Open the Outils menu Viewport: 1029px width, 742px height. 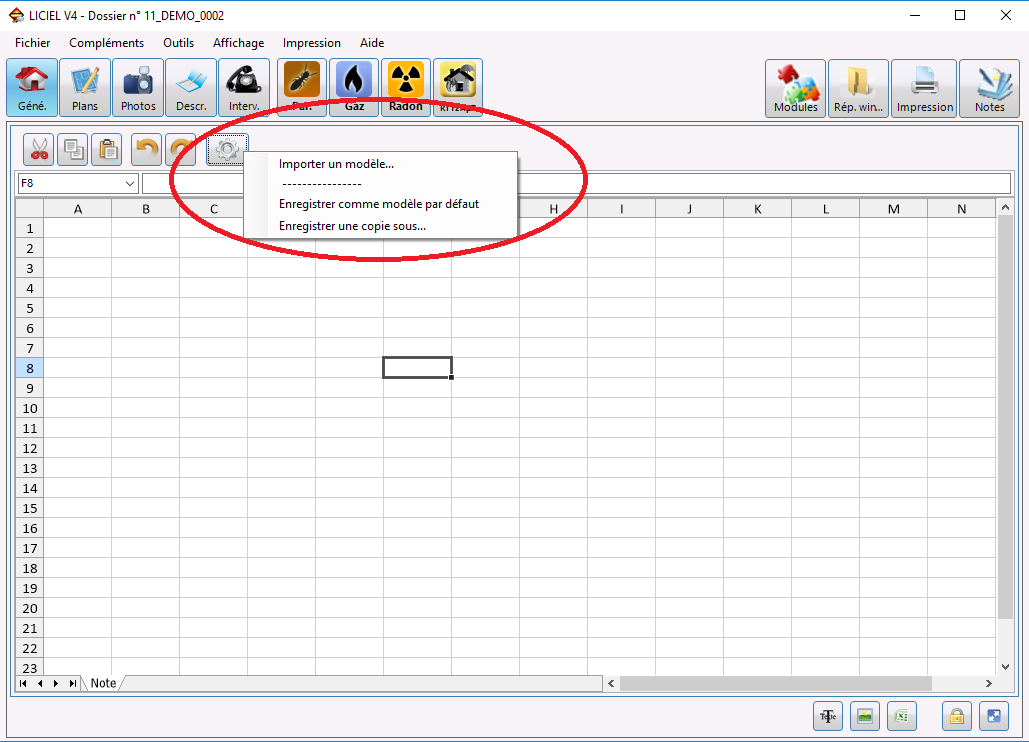click(x=178, y=43)
